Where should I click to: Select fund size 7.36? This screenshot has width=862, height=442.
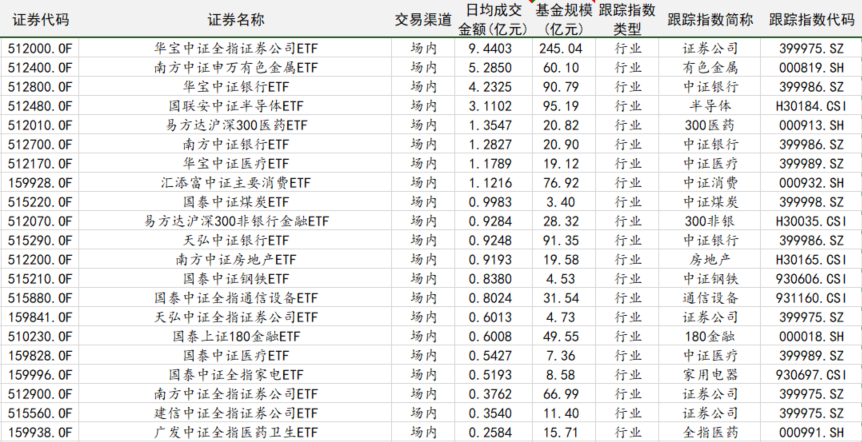560,356
